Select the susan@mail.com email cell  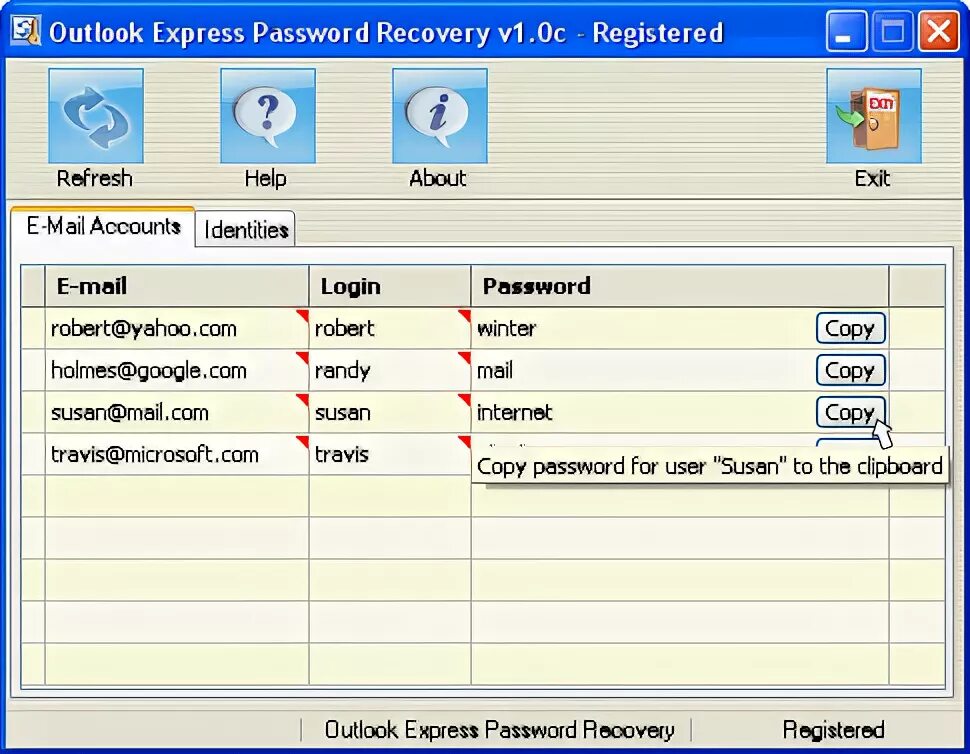coord(177,413)
